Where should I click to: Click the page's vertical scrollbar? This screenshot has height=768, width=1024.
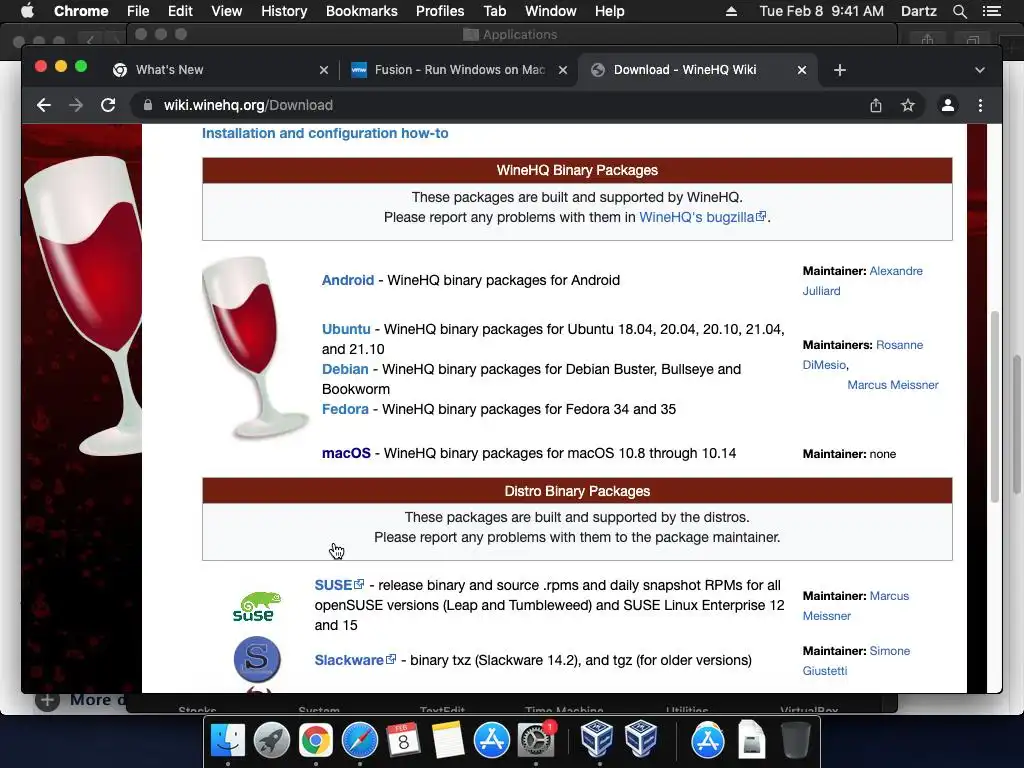995,406
